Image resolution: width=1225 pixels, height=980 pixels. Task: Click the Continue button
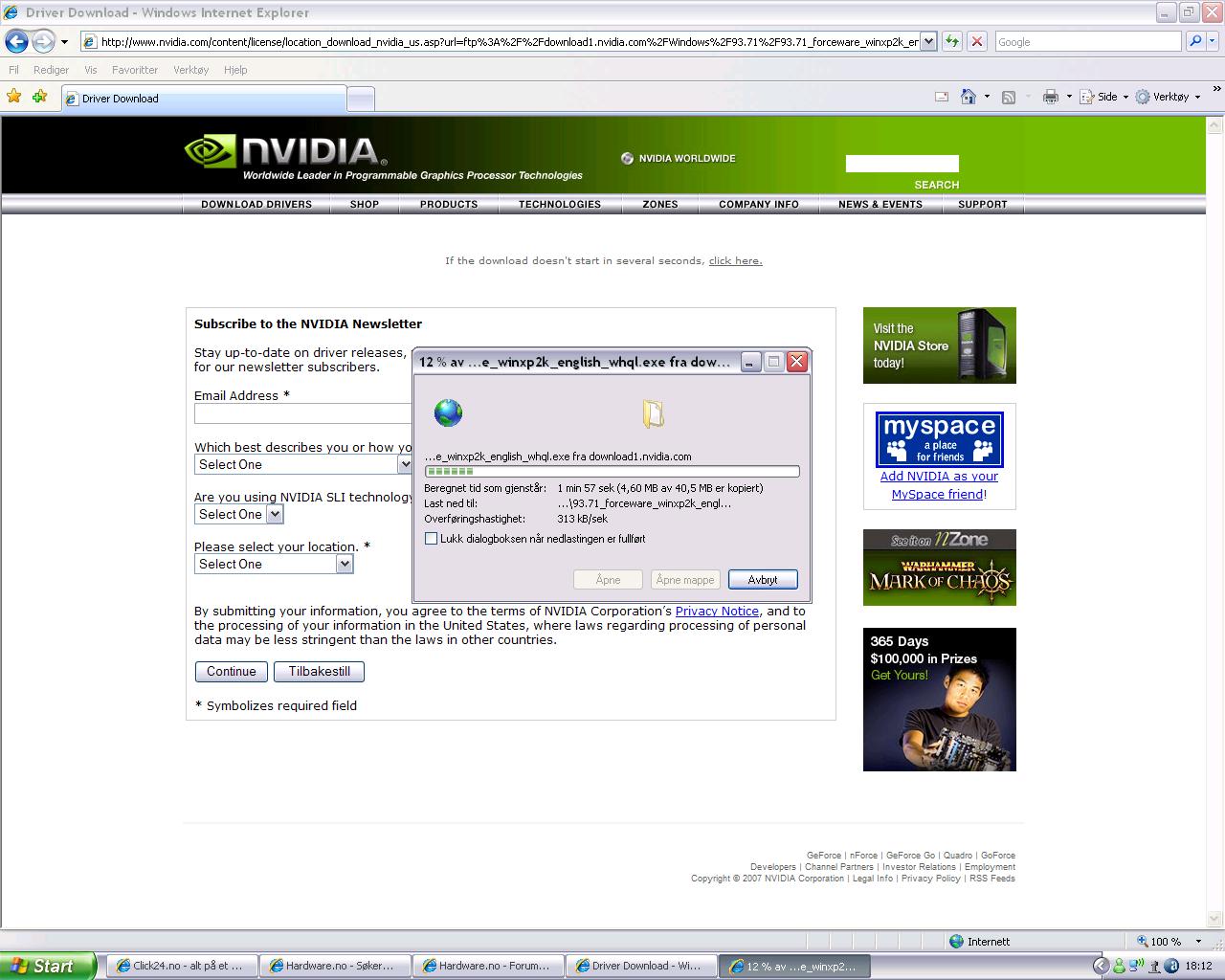tap(232, 671)
